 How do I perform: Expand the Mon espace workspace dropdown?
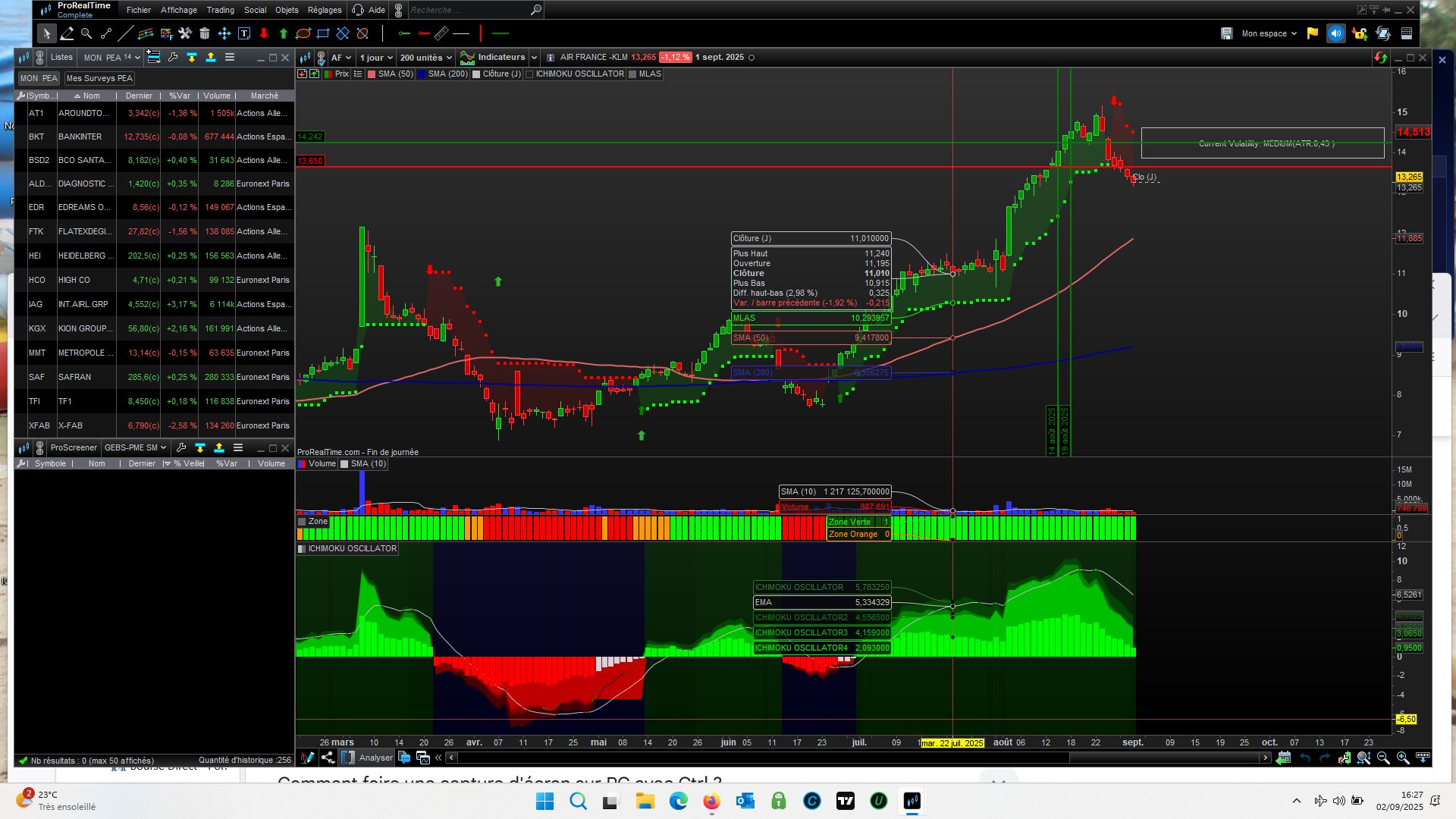(x=1269, y=33)
